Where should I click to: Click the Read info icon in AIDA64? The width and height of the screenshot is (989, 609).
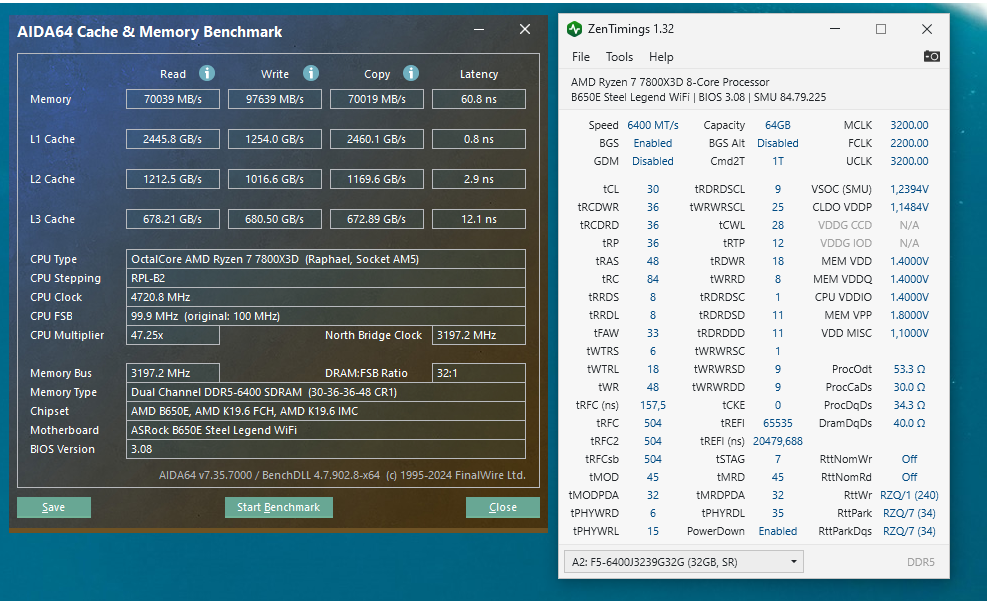click(x=207, y=73)
